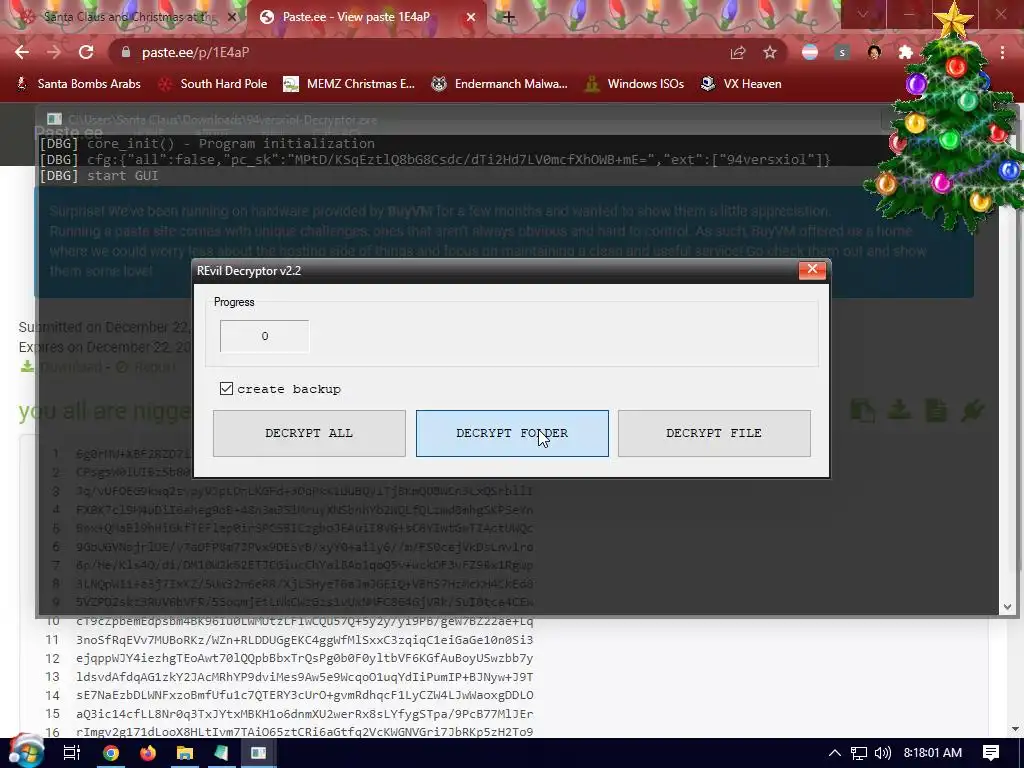Image resolution: width=1024 pixels, height=768 pixels.
Task: Open the tab search chevron dropdown
Action: tap(863, 14)
